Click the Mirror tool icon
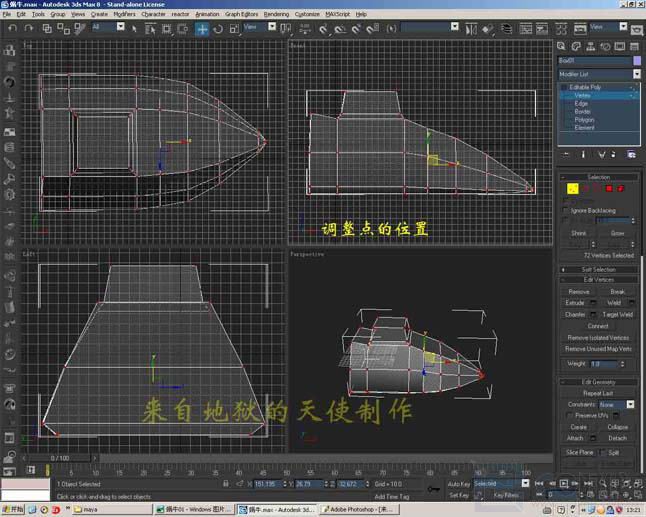This screenshot has height=517, width=646. pyautogui.click(x=471, y=29)
